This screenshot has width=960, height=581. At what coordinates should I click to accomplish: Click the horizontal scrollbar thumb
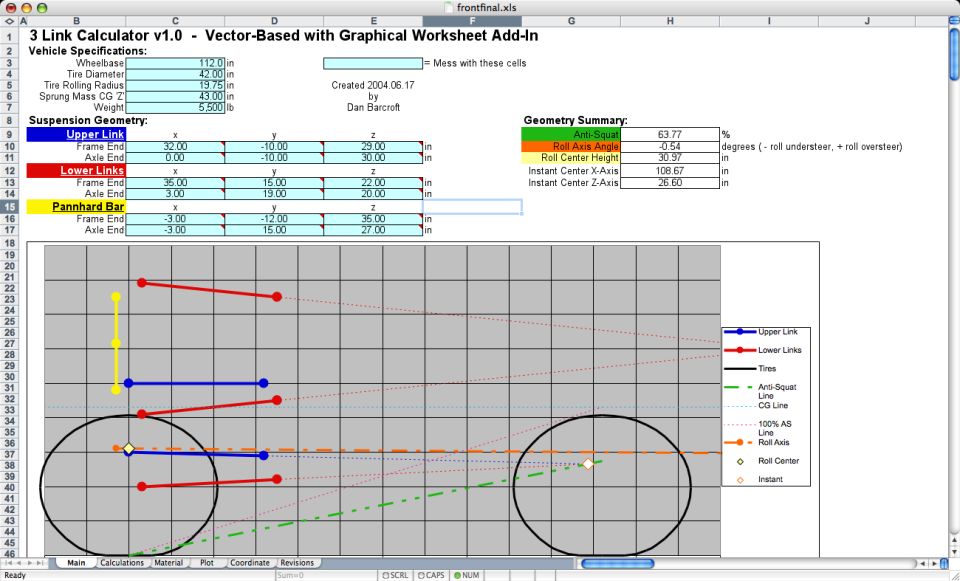click(x=617, y=563)
